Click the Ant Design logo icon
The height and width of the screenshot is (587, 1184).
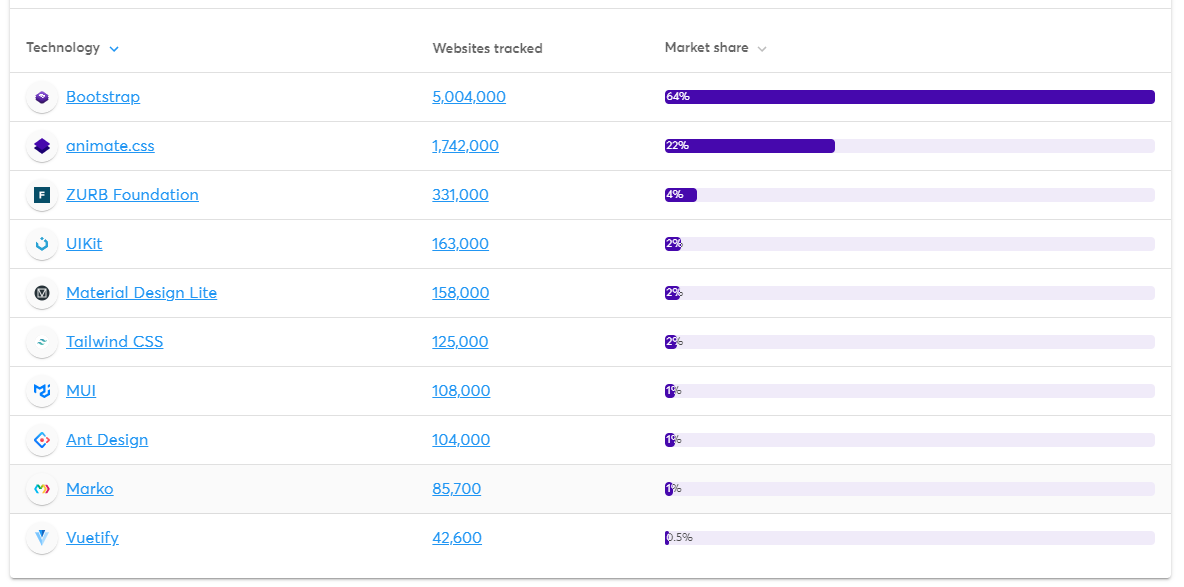[42, 440]
